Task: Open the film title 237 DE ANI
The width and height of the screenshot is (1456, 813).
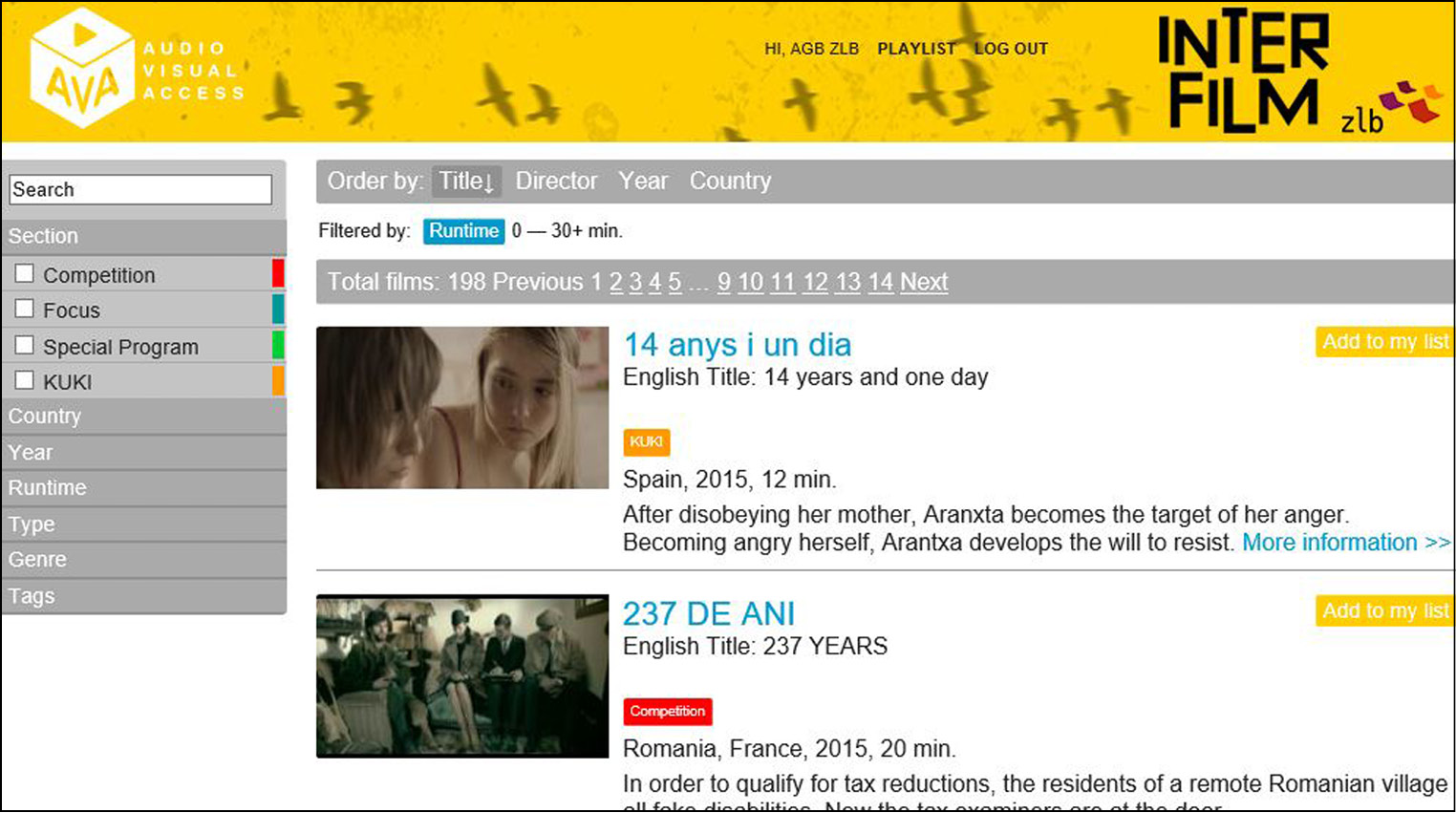Action: (x=709, y=613)
